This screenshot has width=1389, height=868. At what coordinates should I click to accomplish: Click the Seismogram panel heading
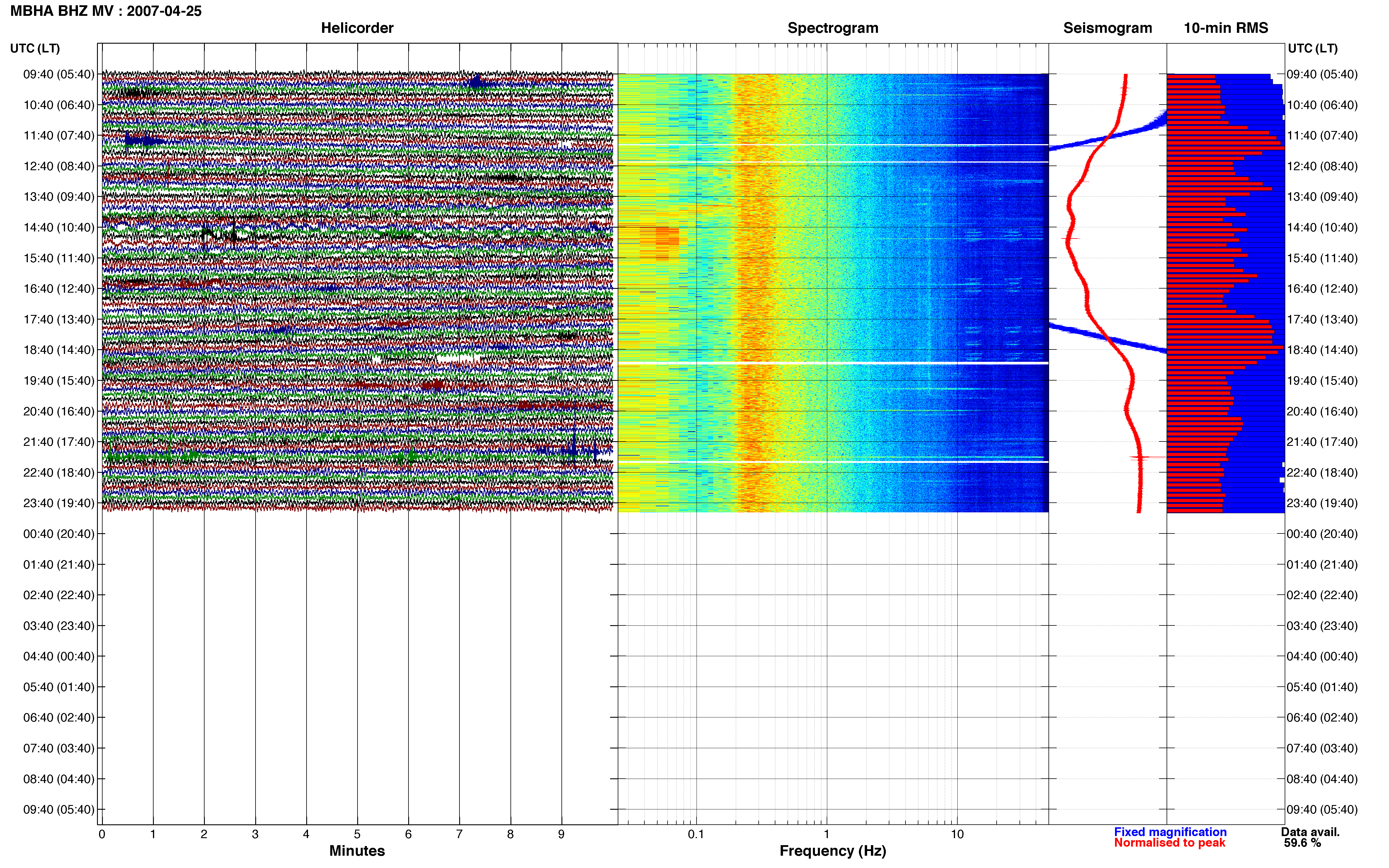(x=1107, y=28)
